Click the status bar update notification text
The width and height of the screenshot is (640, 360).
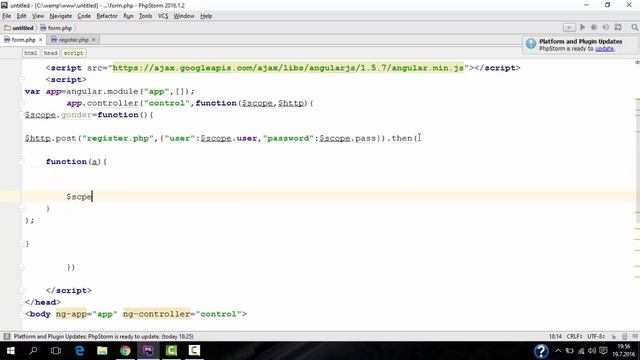click(104, 336)
